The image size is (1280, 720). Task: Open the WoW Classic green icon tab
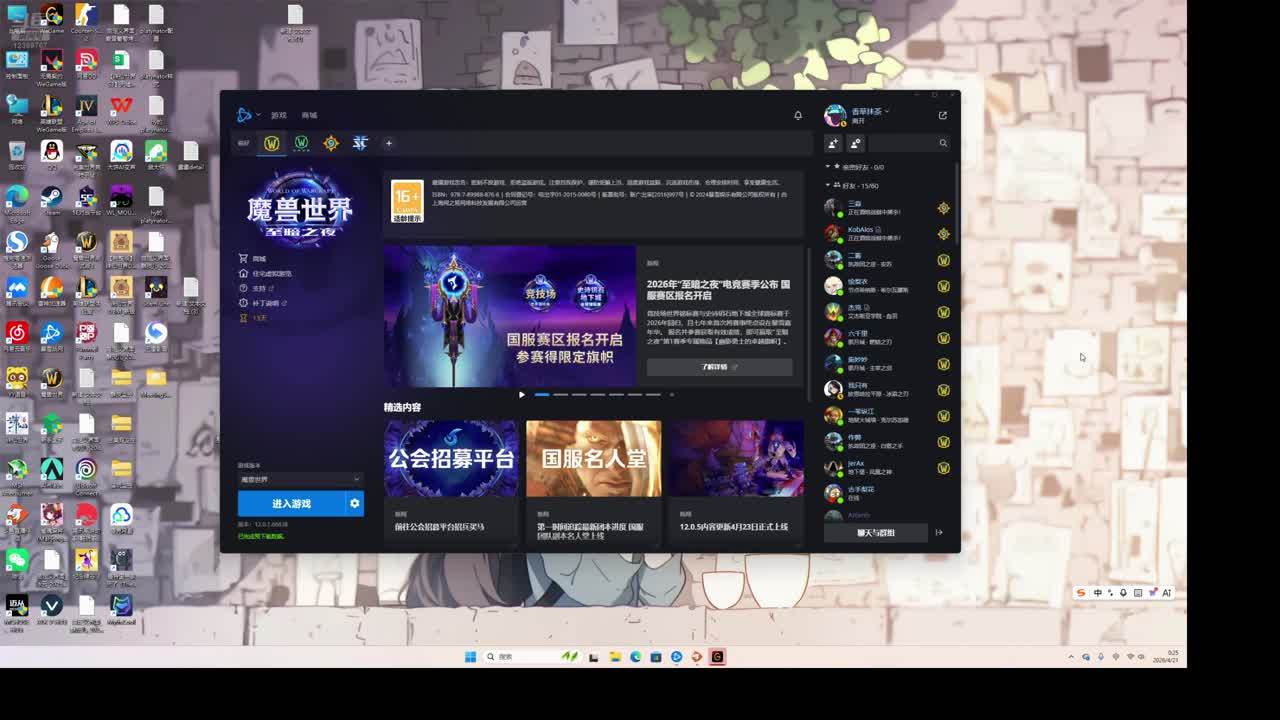click(301, 143)
